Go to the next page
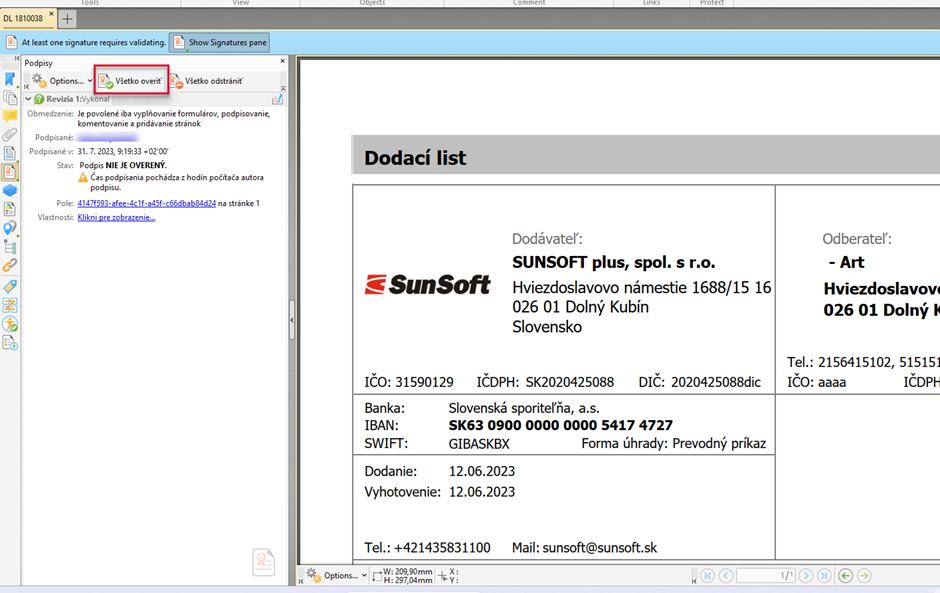Viewport: 940px width, 593px height. pos(806,576)
